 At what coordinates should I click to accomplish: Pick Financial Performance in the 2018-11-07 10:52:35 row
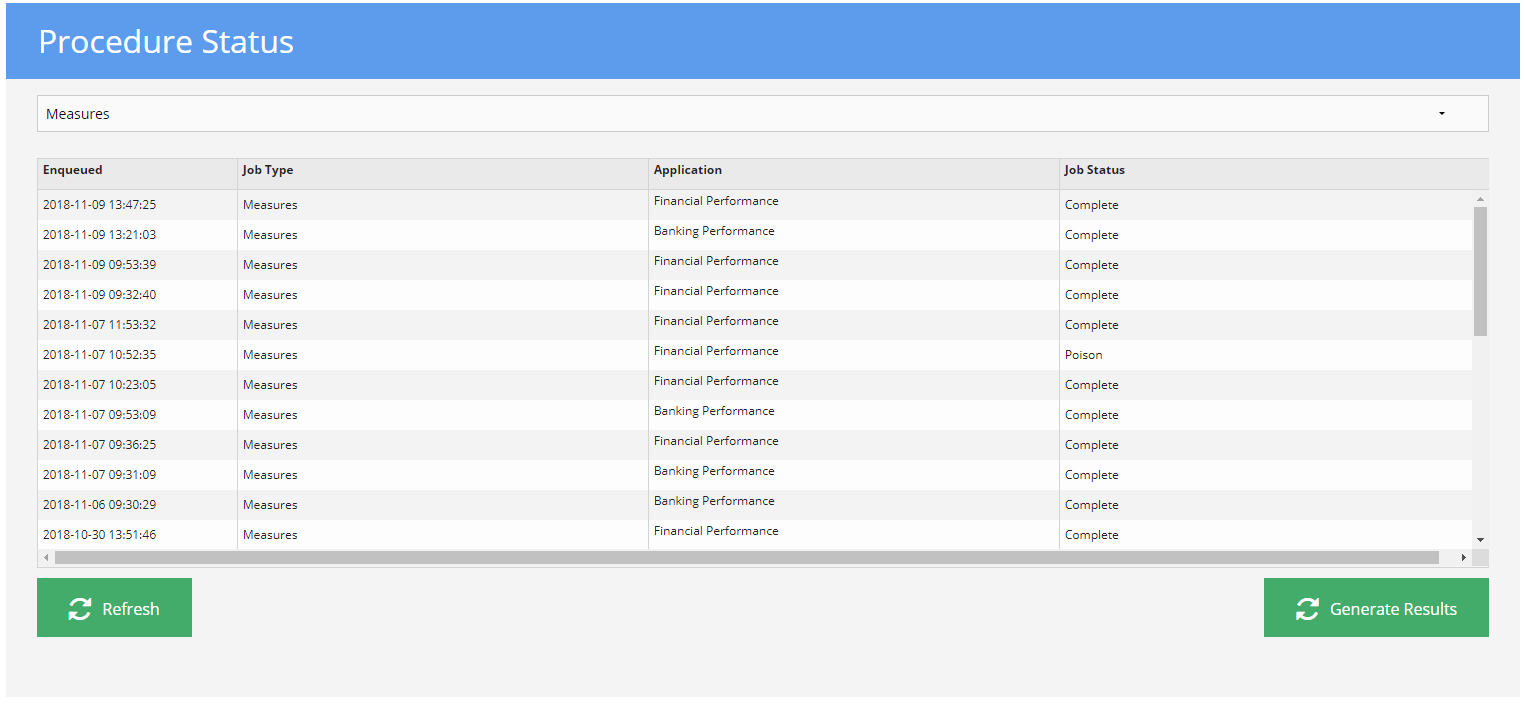click(716, 351)
